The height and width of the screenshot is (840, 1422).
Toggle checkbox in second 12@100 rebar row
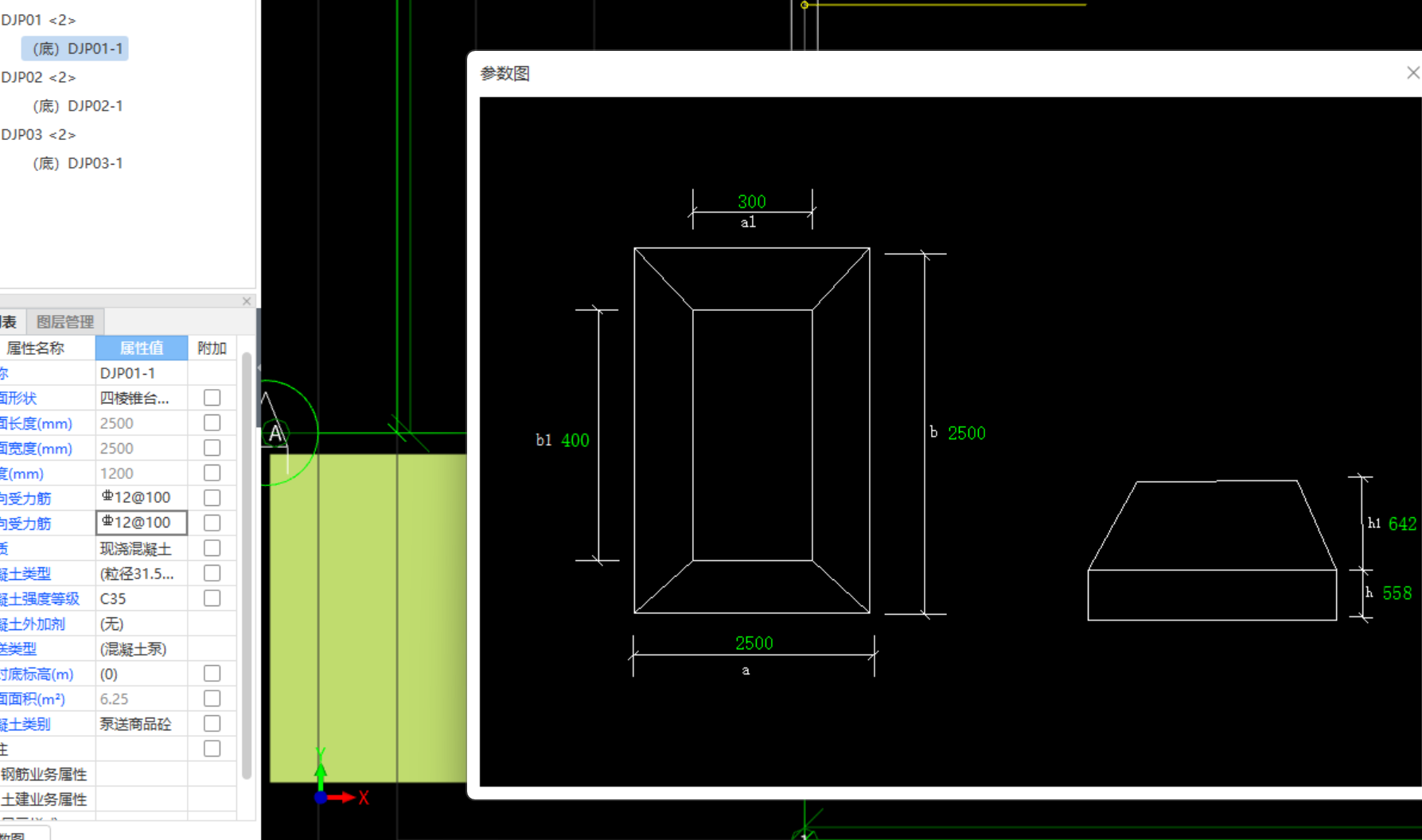pyautogui.click(x=212, y=523)
